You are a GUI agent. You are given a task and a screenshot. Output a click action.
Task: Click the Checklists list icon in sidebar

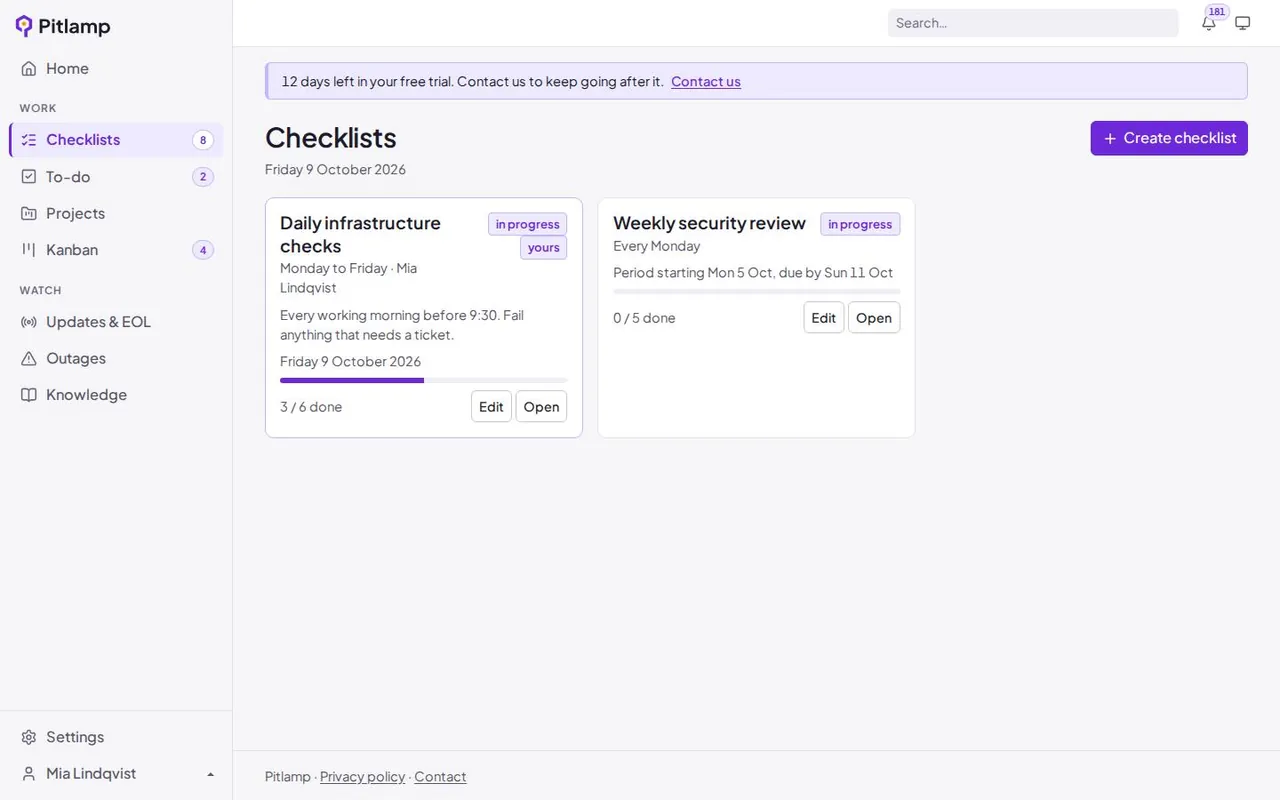(29, 140)
